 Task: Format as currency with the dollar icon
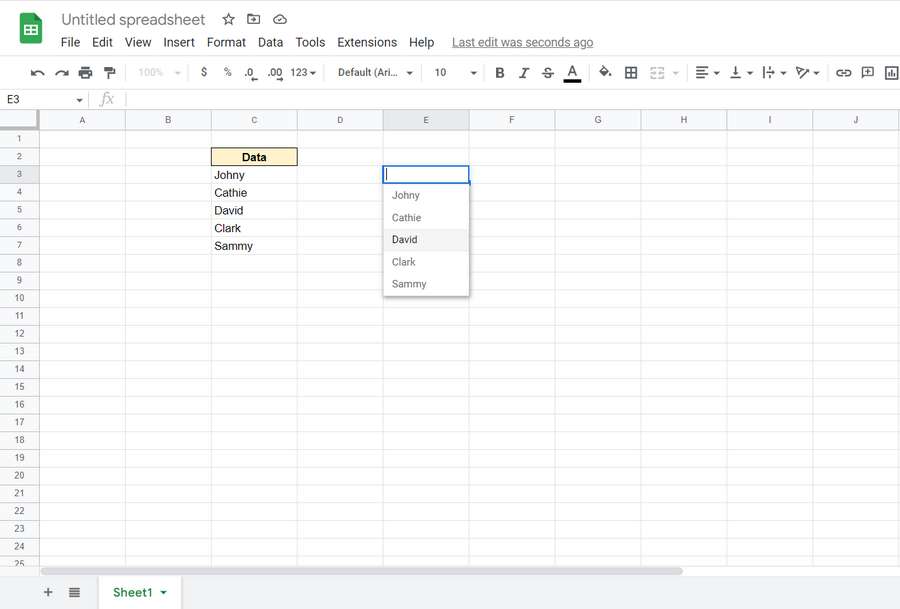(204, 72)
